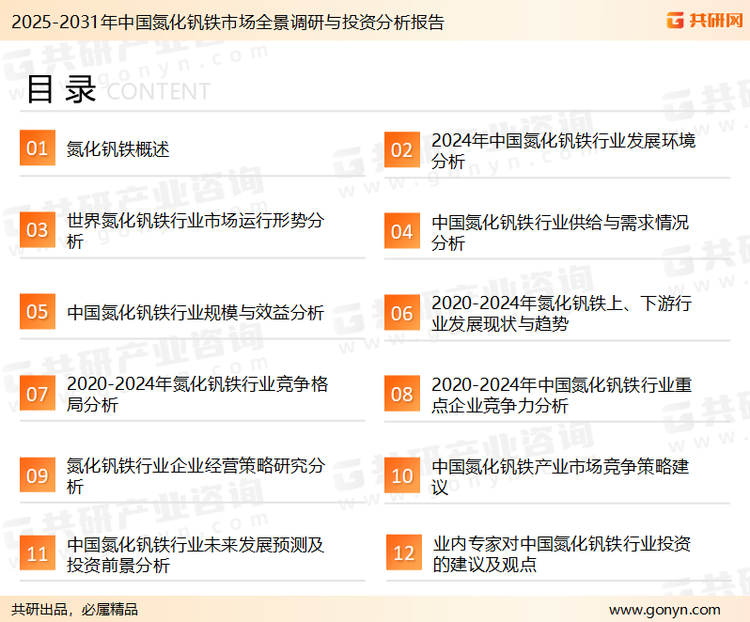Select the 07 chapter number badge

(x=37, y=394)
